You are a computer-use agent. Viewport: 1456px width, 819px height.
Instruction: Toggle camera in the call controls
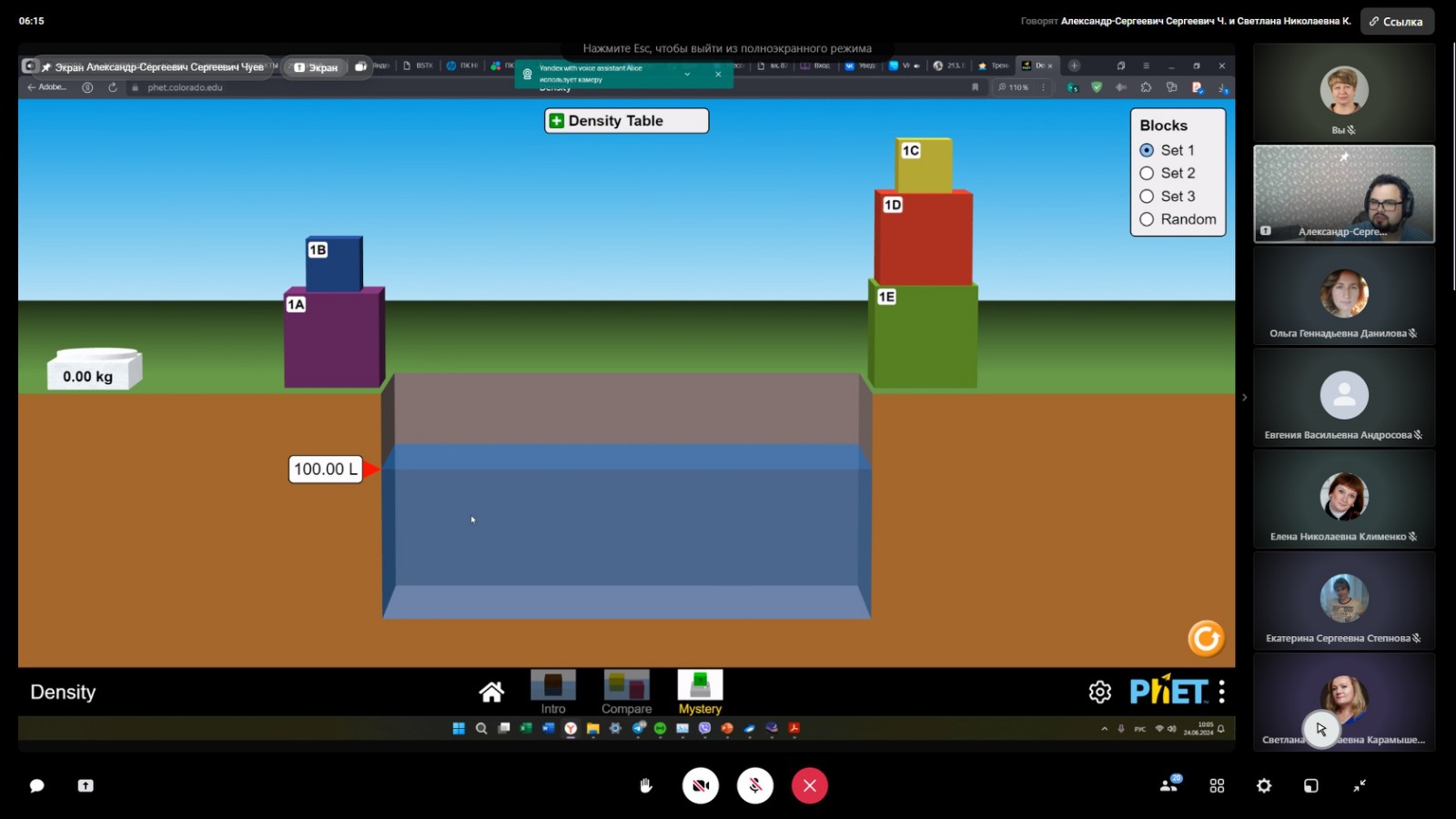(x=701, y=785)
